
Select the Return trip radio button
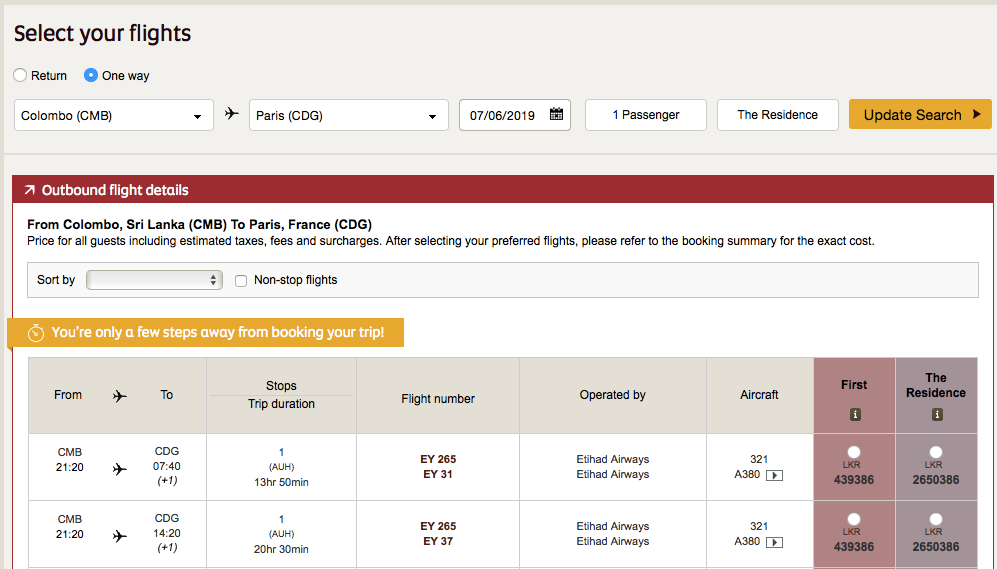coord(20,75)
